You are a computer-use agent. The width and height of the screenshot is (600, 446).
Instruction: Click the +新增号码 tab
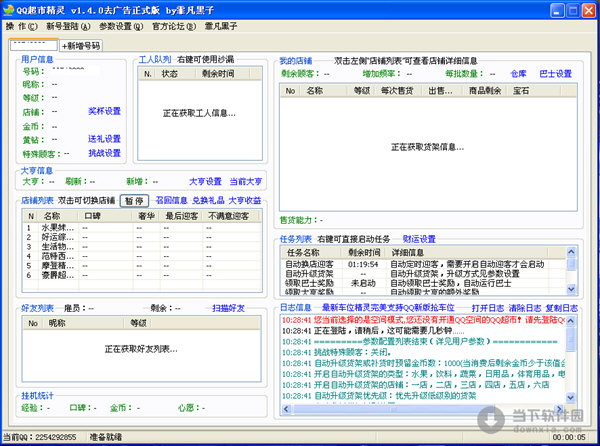point(81,45)
